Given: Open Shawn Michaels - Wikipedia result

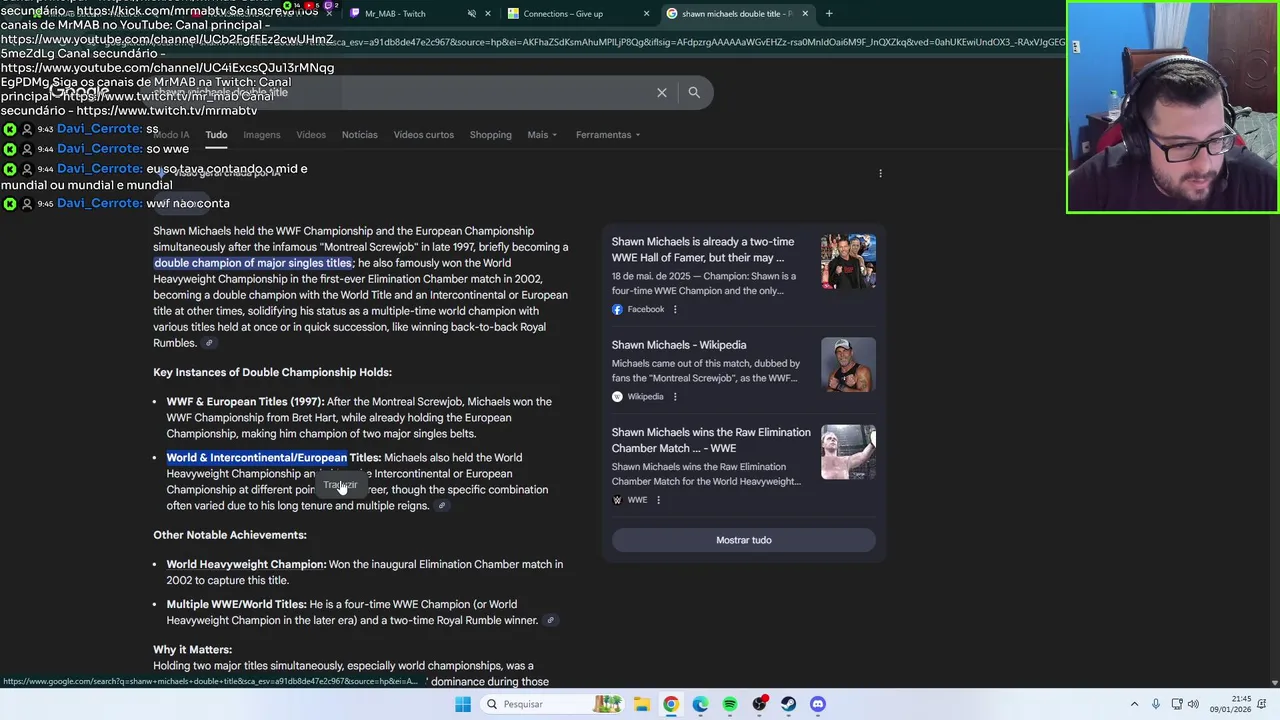Looking at the screenshot, I should coord(679,345).
